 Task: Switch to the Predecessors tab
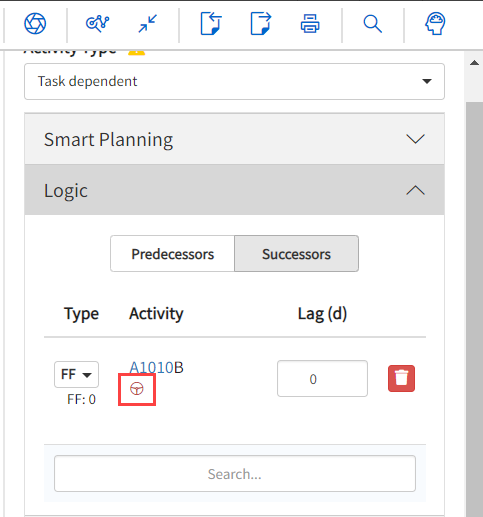click(172, 254)
